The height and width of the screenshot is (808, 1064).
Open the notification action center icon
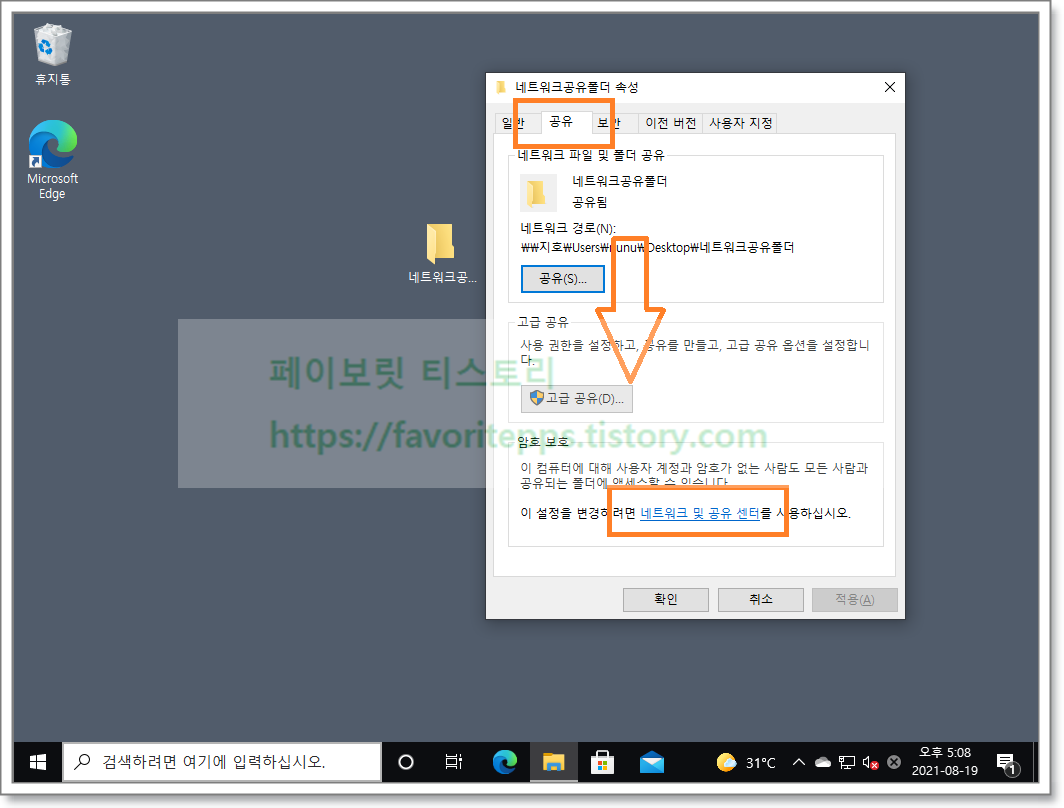tap(1007, 763)
